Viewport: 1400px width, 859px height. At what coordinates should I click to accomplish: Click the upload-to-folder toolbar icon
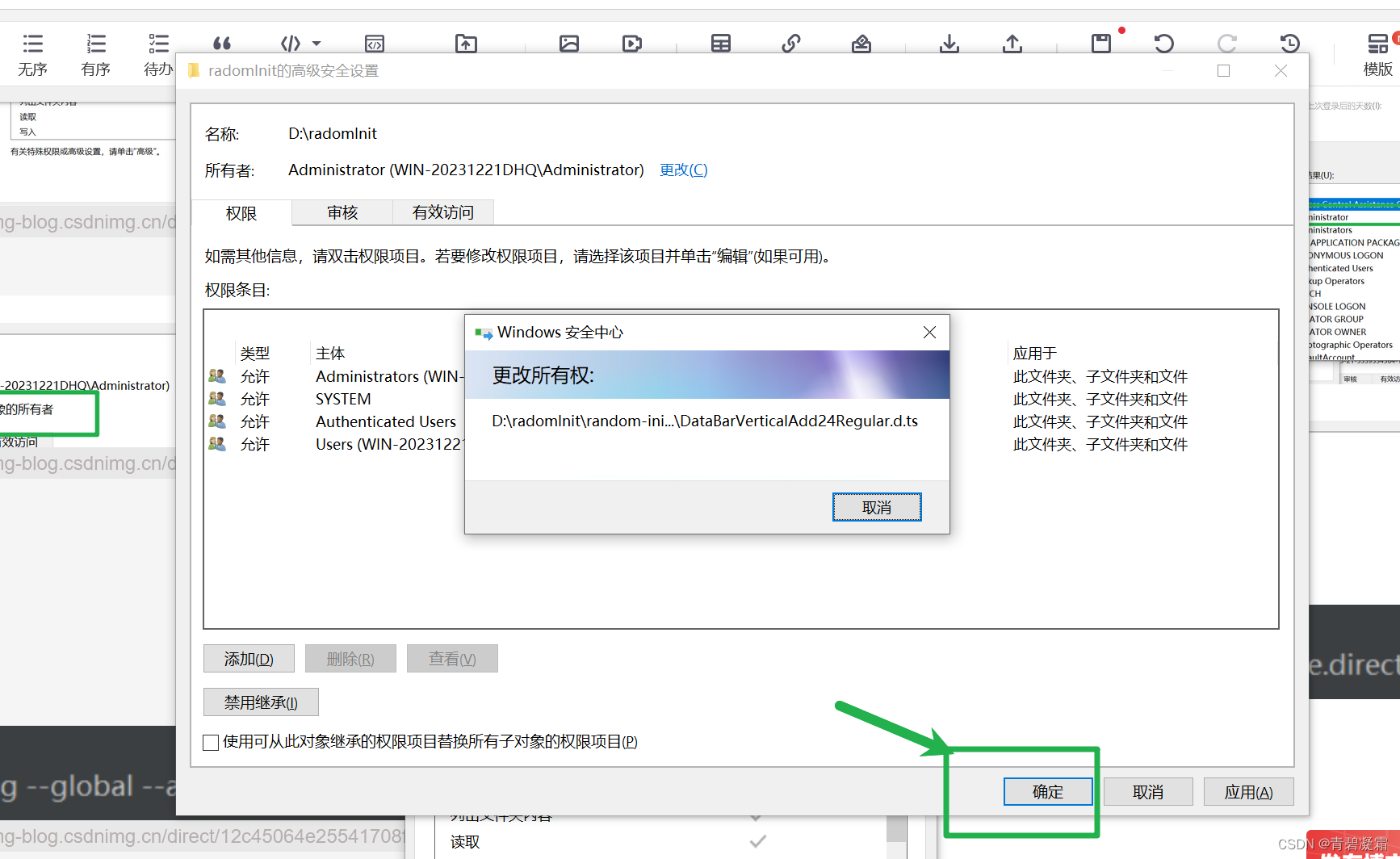[x=466, y=43]
